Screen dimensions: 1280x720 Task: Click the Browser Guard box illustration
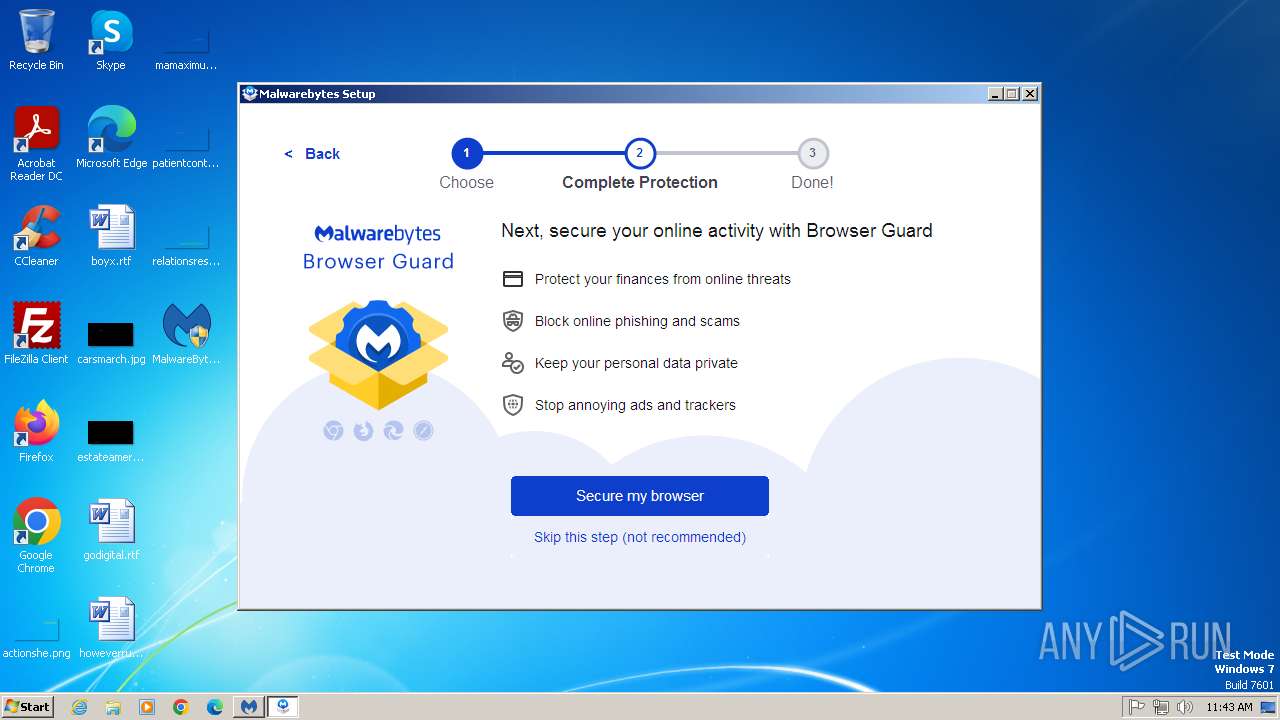pos(378,354)
